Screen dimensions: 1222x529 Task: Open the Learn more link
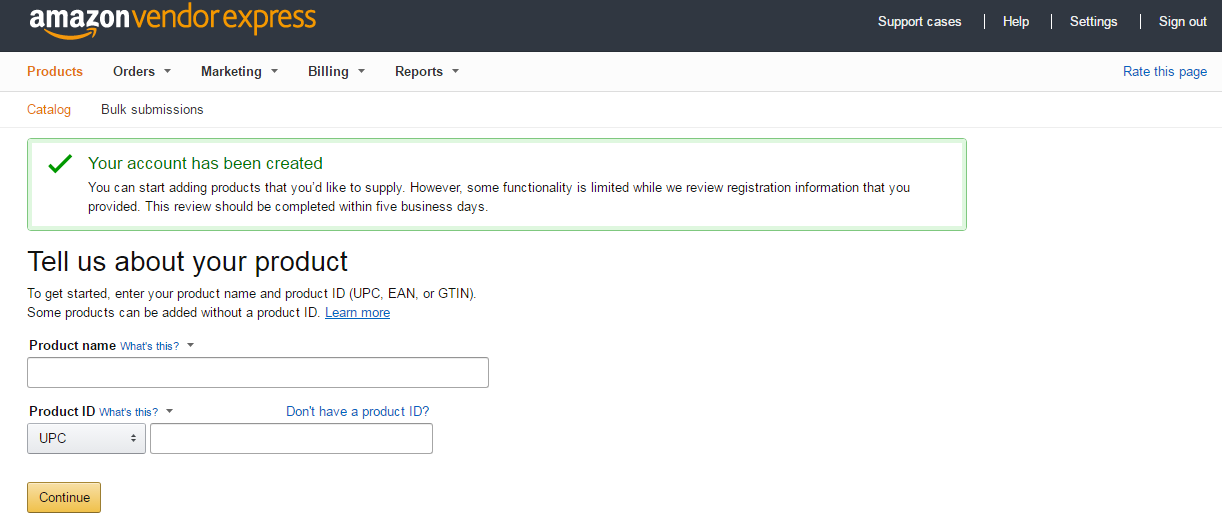(x=357, y=312)
